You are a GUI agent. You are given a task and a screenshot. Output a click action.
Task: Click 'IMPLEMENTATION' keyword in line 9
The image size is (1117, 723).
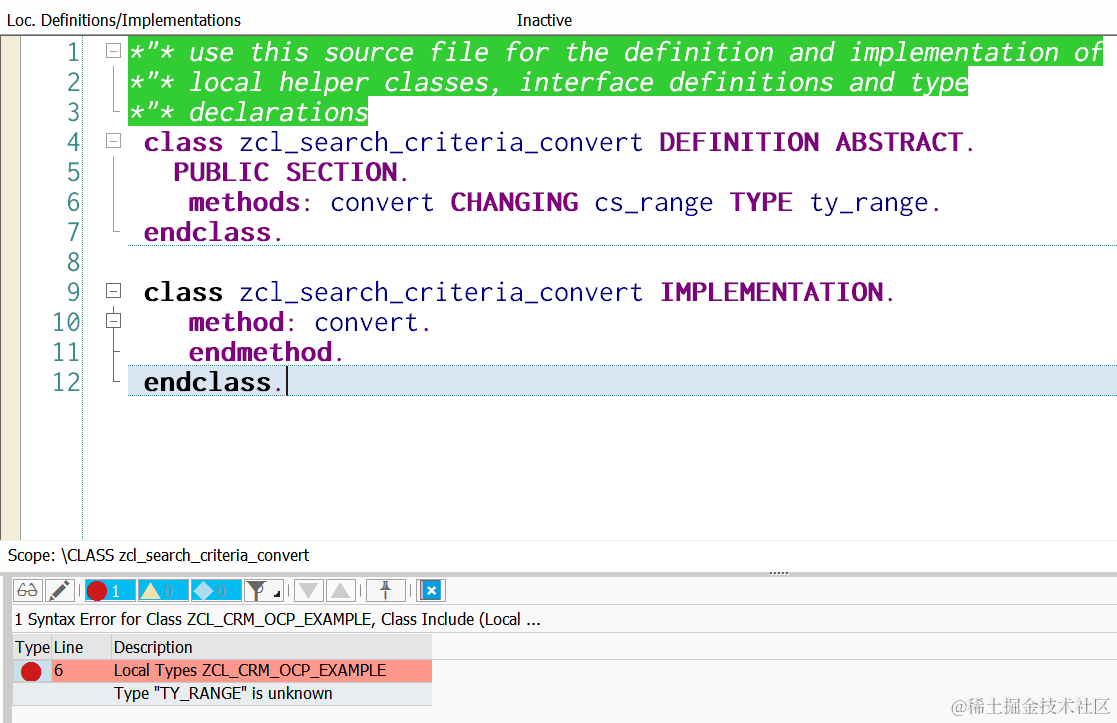pyautogui.click(x=771, y=293)
